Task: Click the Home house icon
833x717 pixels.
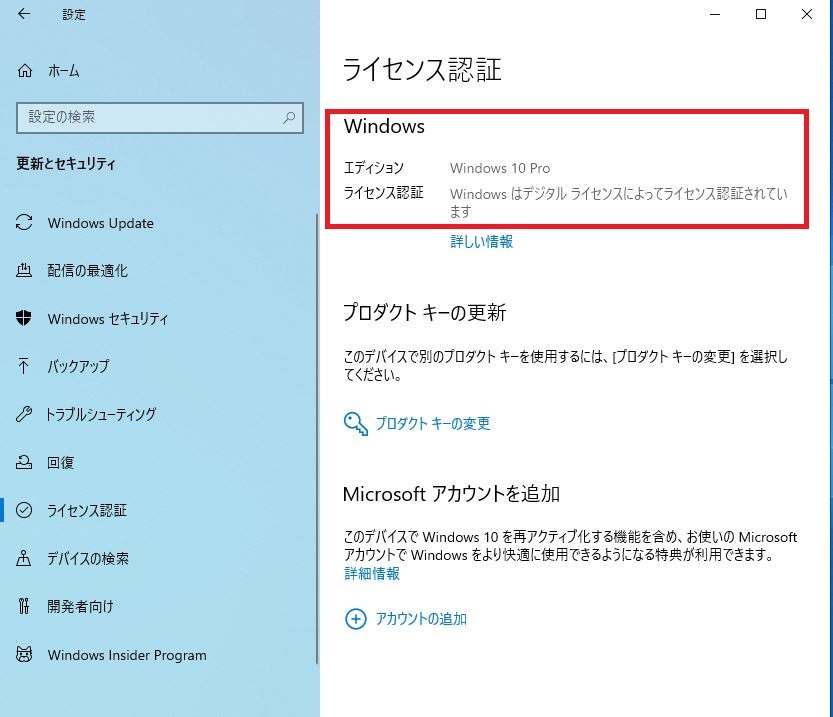Action: (25, 71)
